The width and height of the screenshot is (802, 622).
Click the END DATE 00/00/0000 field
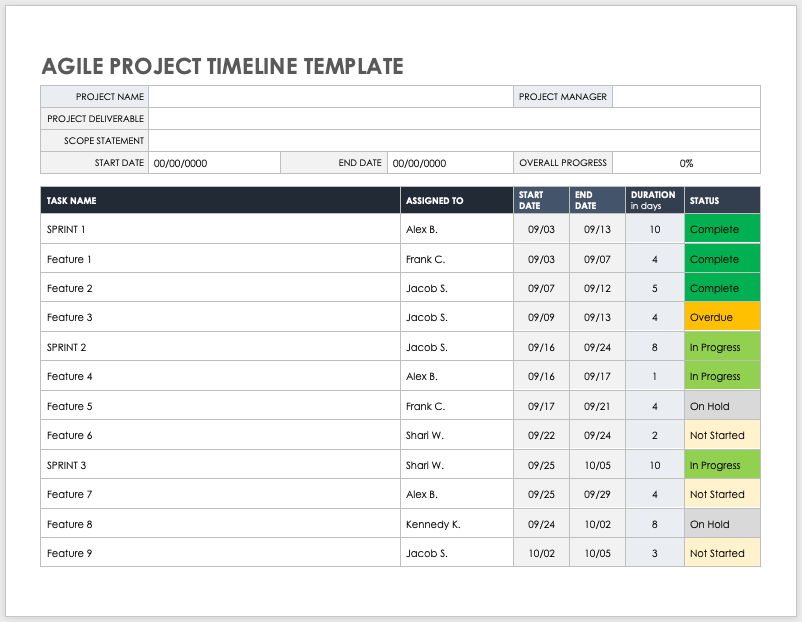(448, 162)
